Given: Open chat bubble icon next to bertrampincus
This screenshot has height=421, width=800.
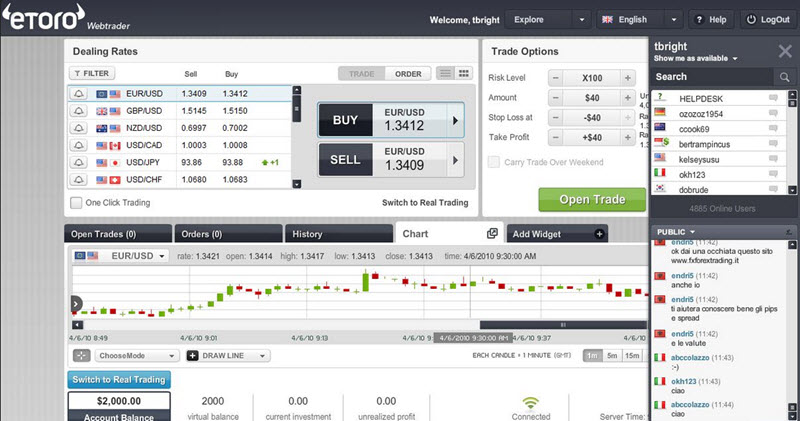Looking at the screenshot, I should pos(773,143).
